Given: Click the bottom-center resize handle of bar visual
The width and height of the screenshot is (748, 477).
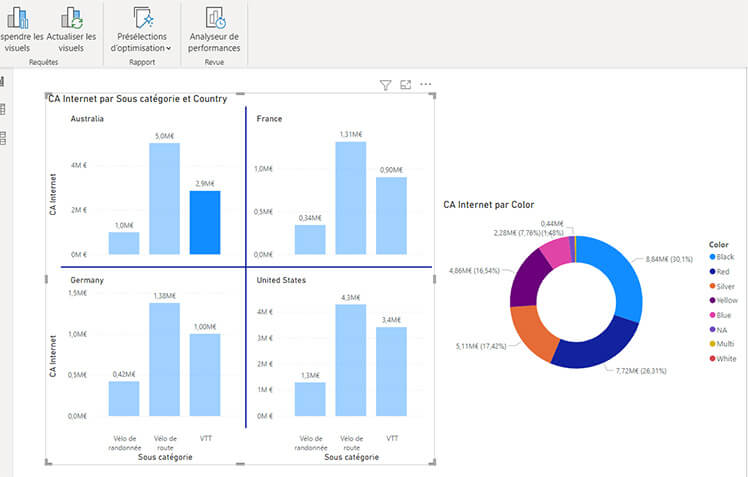Looking at the screenshot, I should point(240,463).
